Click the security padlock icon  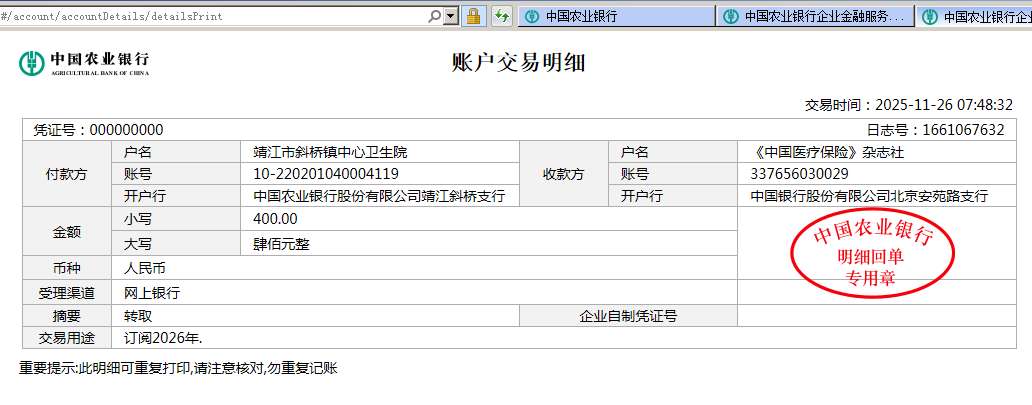click(x=474, y=16)
